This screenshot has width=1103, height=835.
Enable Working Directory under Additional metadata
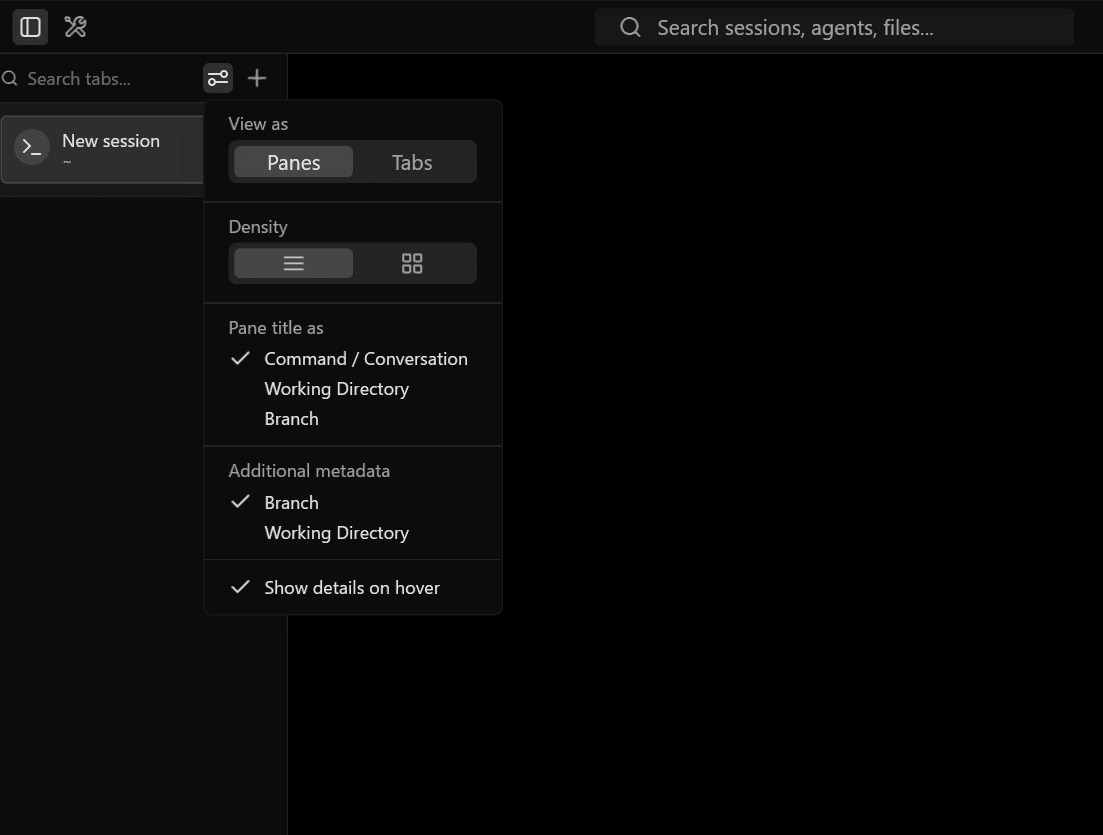pyautogui.click(x=336, y=532)
